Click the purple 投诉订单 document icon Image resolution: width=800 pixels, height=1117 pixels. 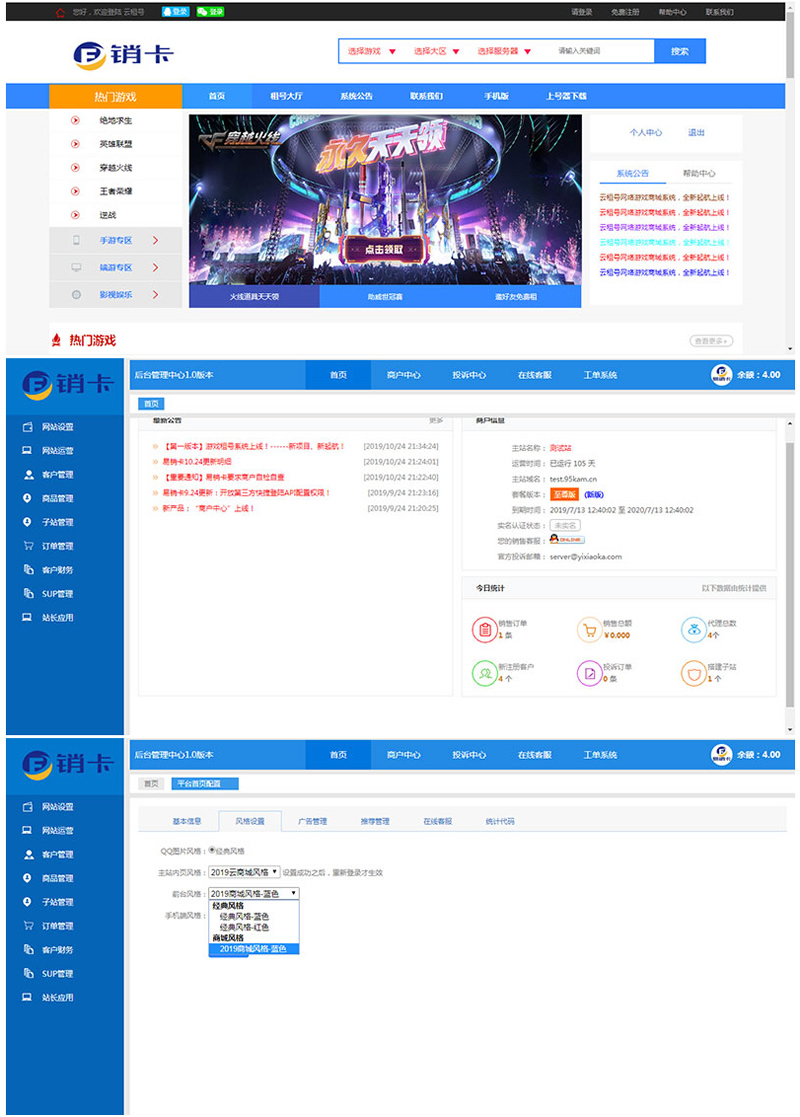pyautogui.click(x=589, y=671)
